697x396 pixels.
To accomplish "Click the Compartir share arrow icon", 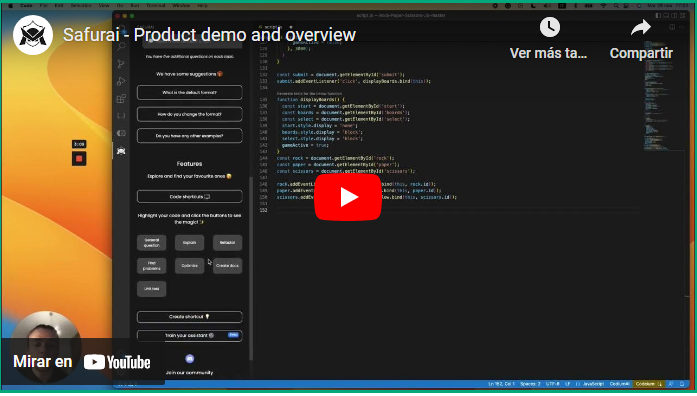I will [x=641, y=28].
